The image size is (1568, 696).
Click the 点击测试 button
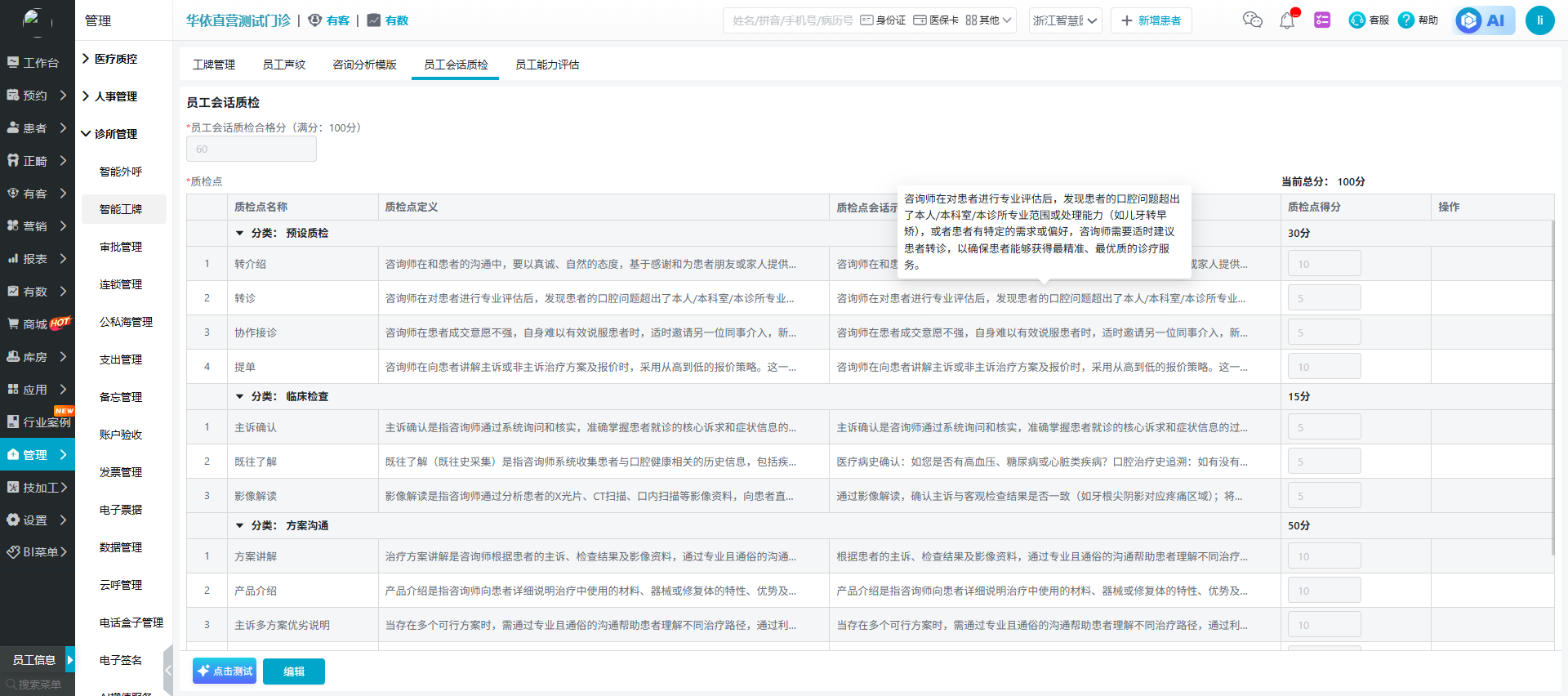225,671
